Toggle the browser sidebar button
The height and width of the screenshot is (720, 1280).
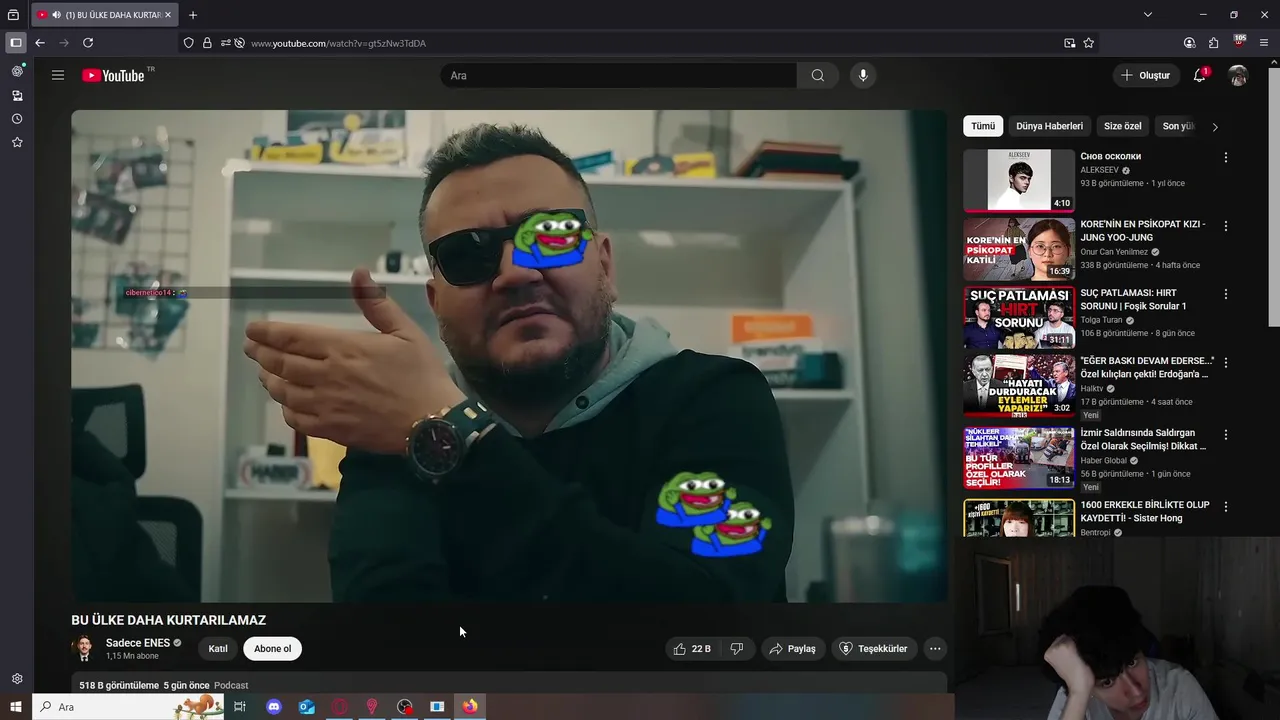pyautogui.click(x=16, y=43)
